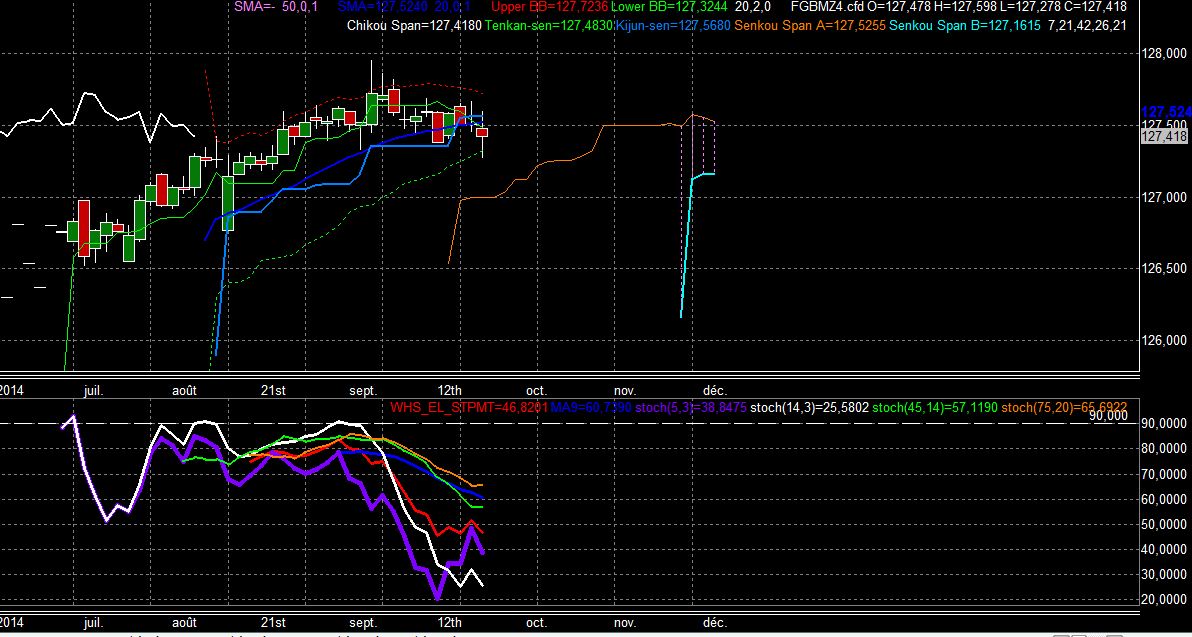Image resolution: width=1192 pixels, height=637 pixels.
Task: Click the C=127,418 close value
Action: coord(1095,7)
